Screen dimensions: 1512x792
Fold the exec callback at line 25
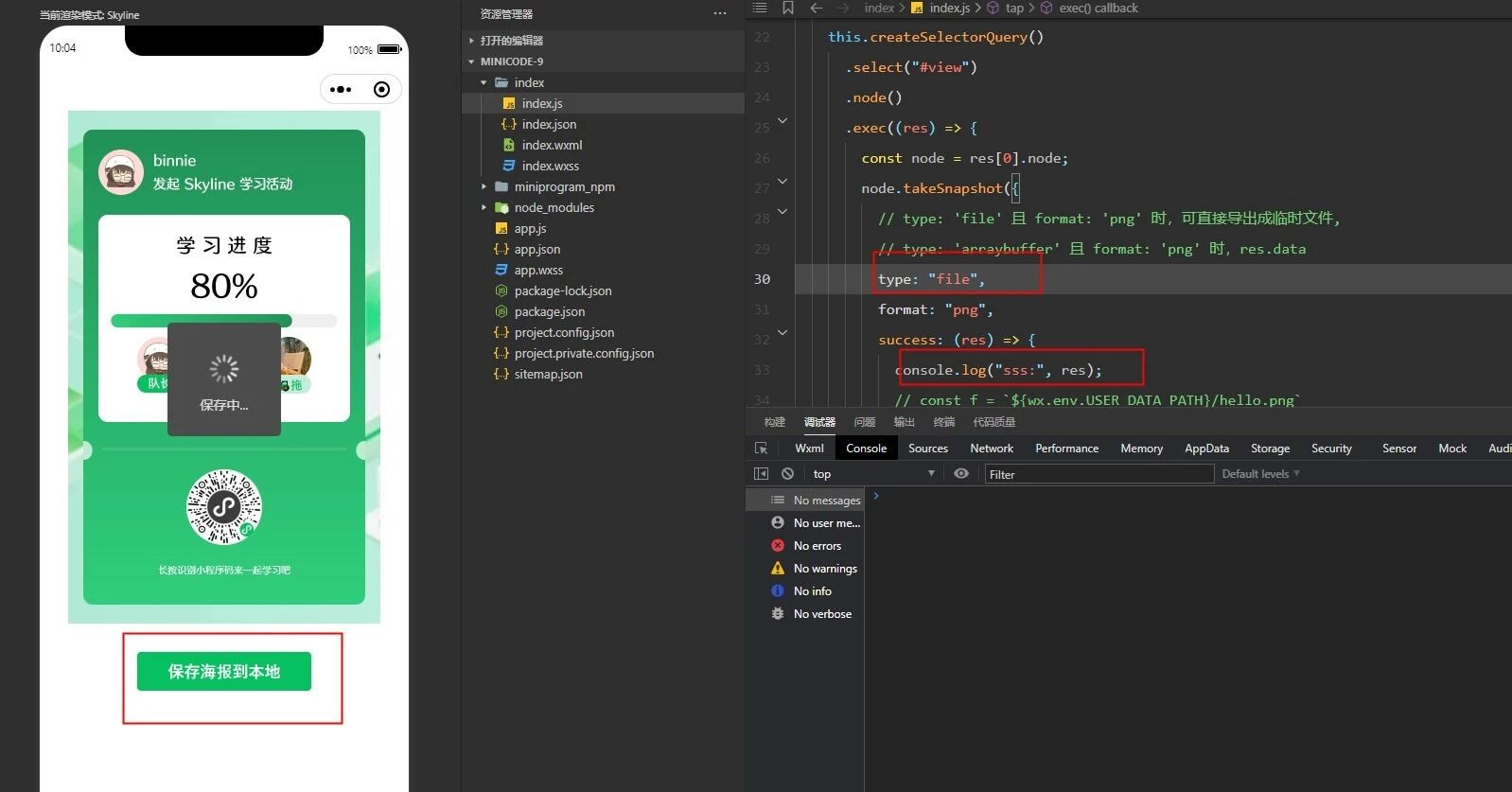782,121
